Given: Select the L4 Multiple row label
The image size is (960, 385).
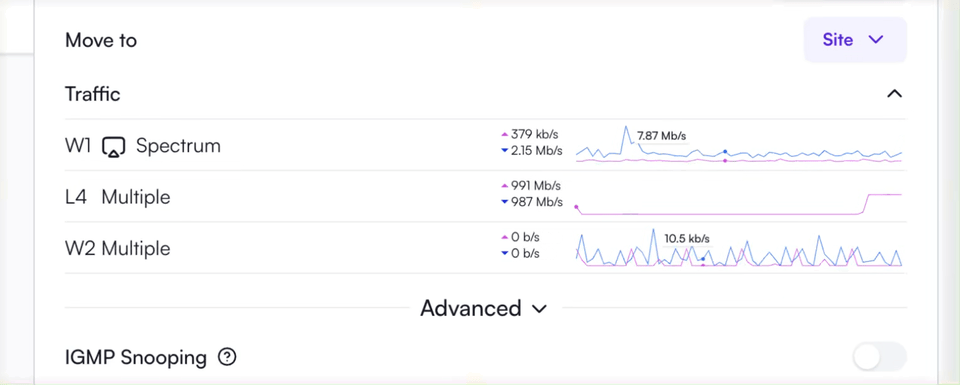Looking at the screenshot, I should pos(118,197).
